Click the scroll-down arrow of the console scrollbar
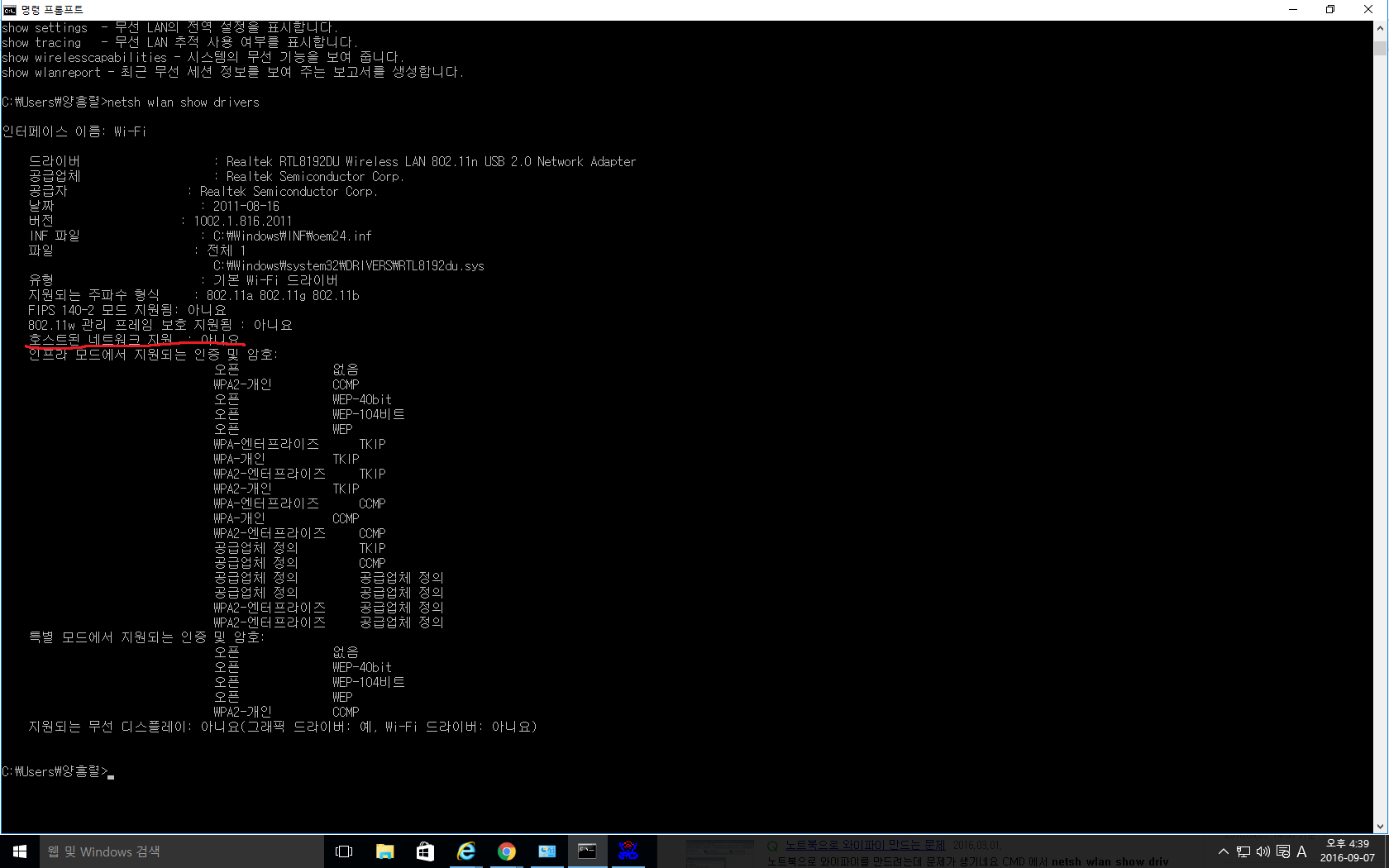1389x868 pixels. coord(1380,826)
